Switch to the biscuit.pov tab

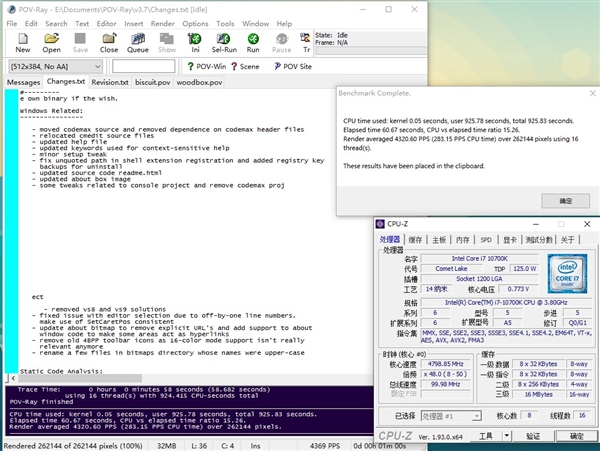pyautogui.click(x=153, y=82)
